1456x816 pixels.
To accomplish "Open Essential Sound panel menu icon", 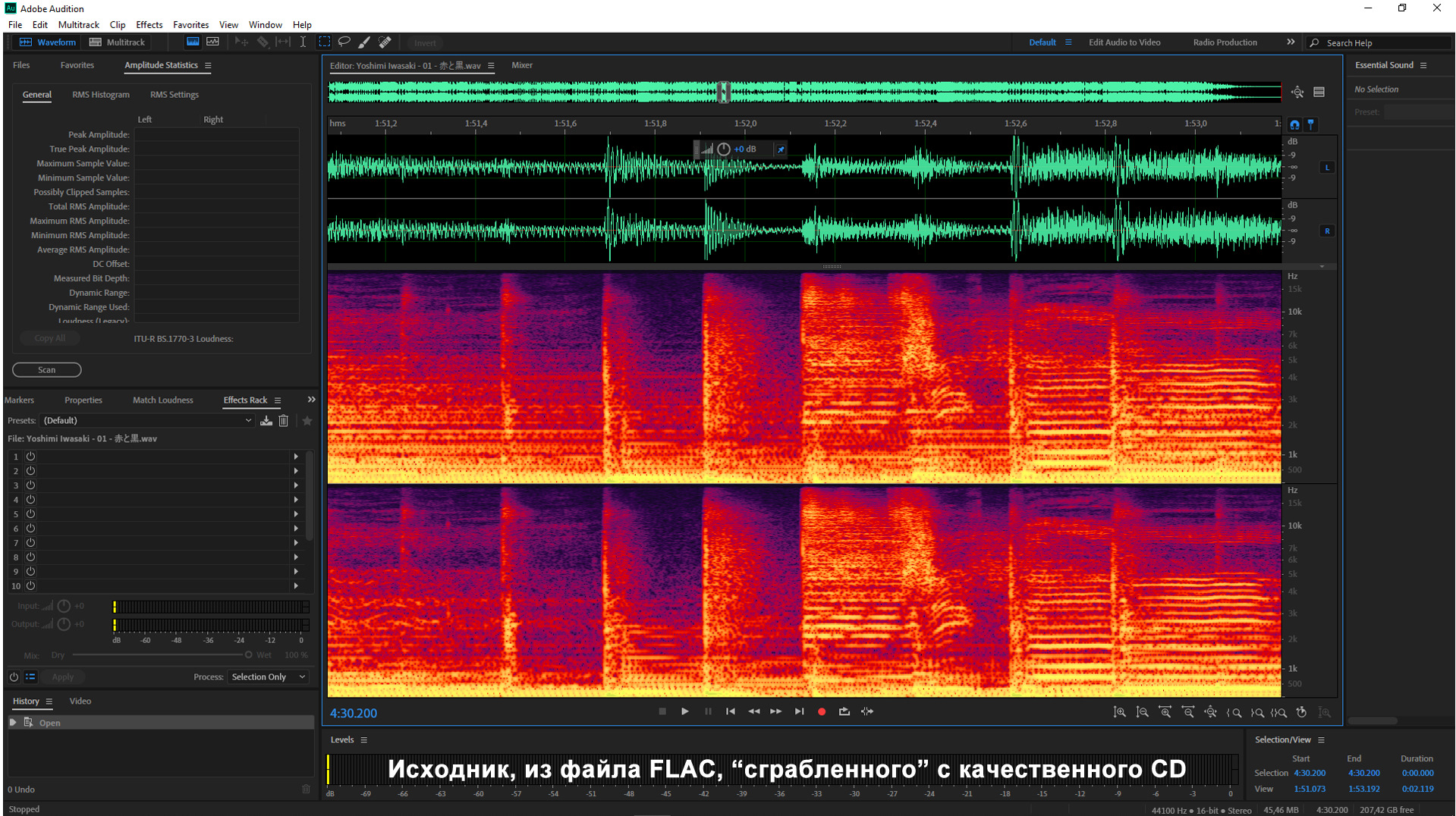I will point(1423,66).
